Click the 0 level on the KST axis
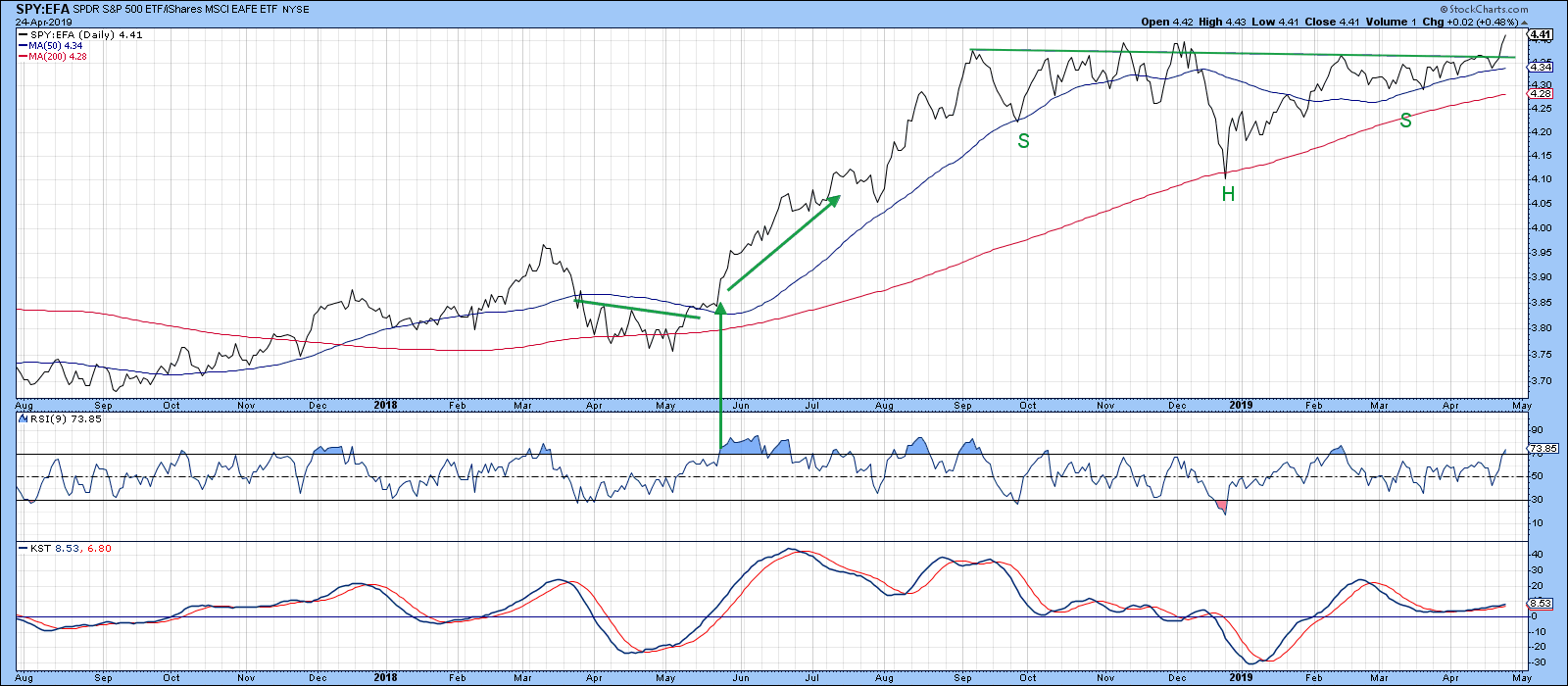 [x=1534, y=615]
